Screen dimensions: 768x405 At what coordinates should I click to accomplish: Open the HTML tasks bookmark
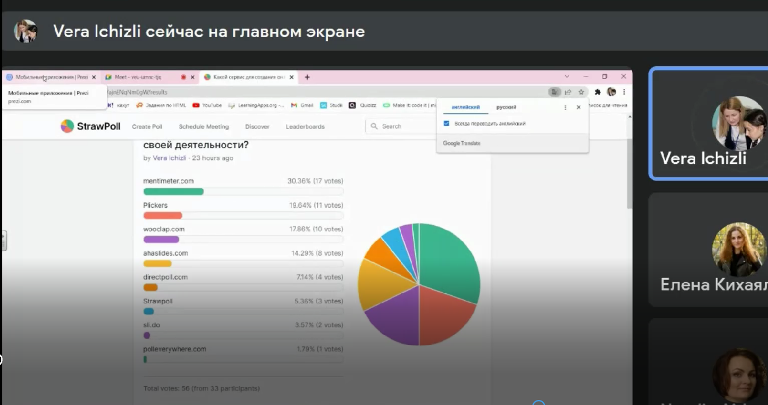pos(161,105)
